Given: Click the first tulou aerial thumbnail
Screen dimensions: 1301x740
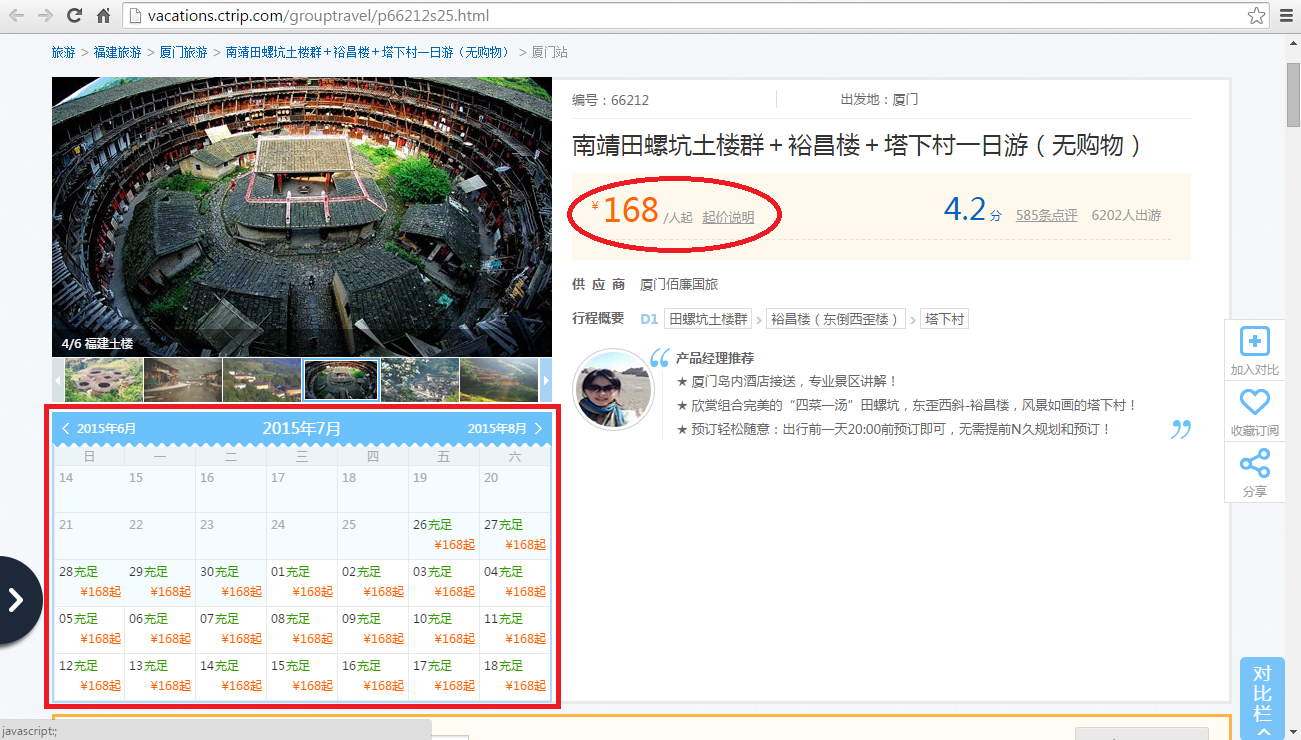Looking at the screenshot, I should (x=104, y=380).
